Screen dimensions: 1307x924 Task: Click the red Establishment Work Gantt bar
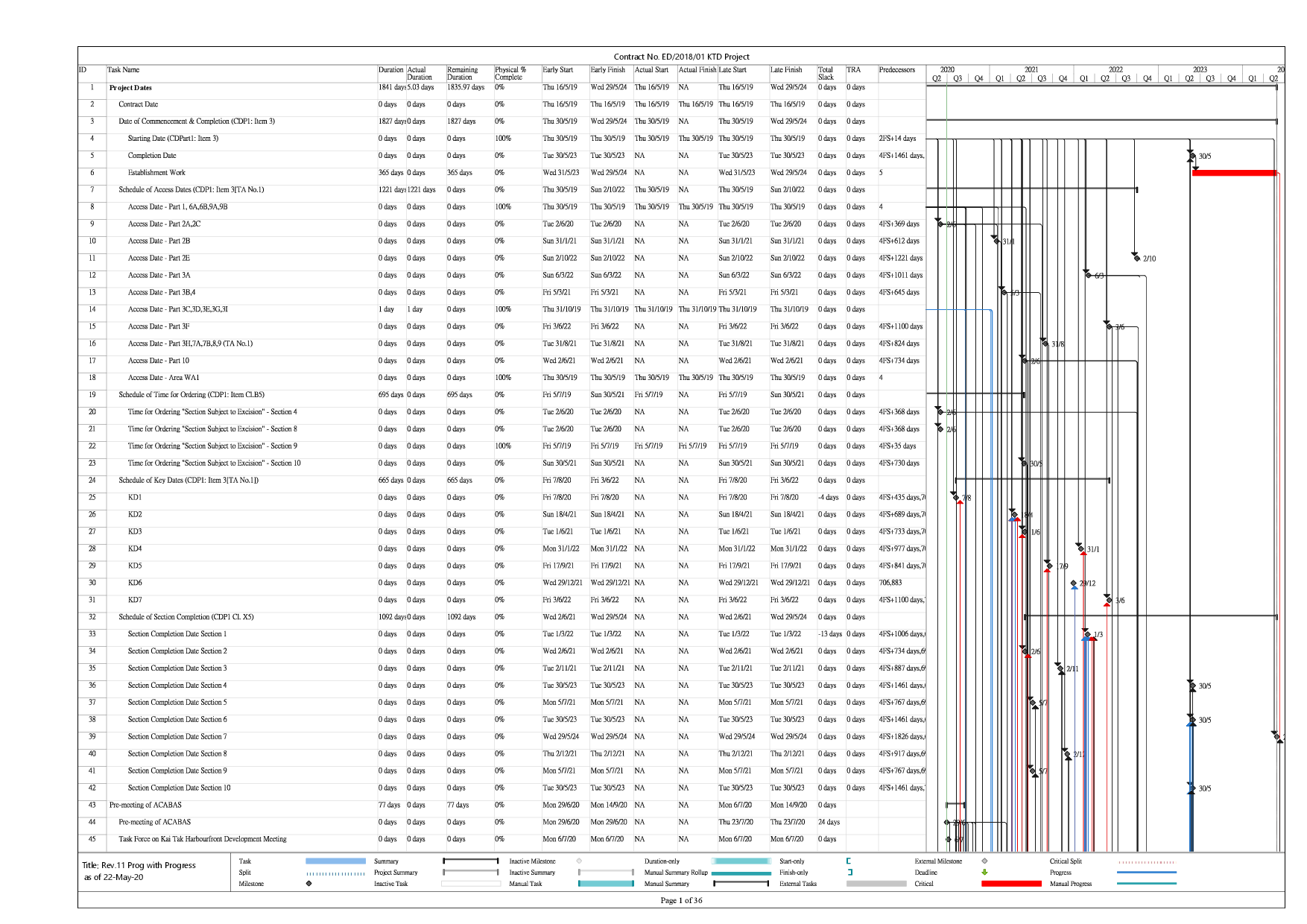coord(1234,173)
